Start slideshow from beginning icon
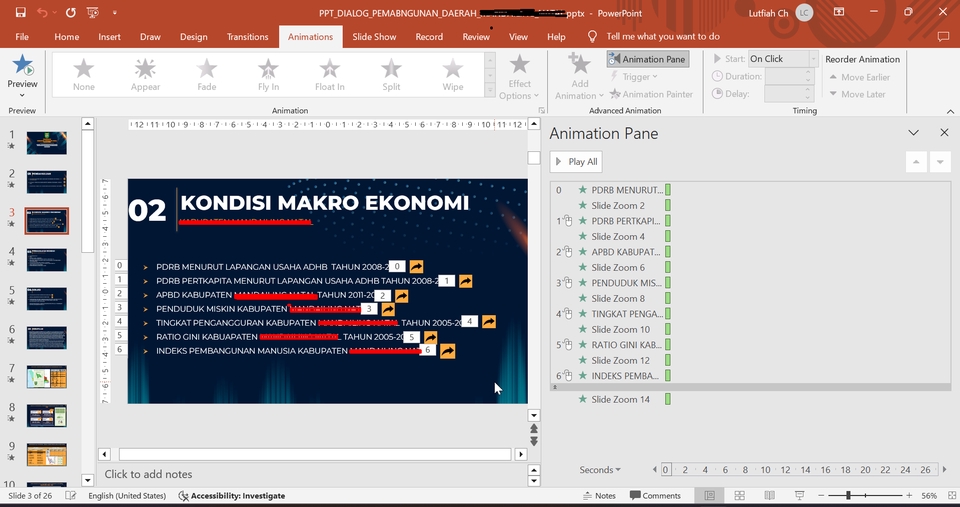The image size is (960, 507). [x=92, y=12]
